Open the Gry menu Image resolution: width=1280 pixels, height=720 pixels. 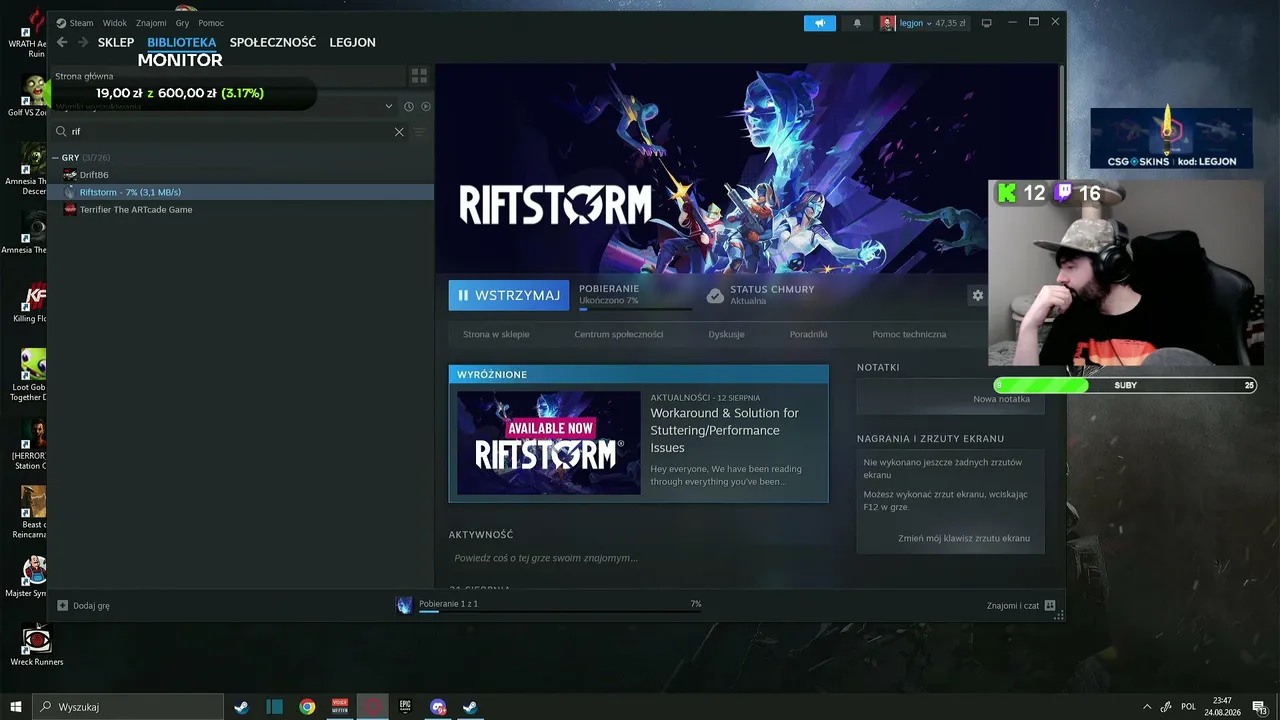click(x=182, y=23)
